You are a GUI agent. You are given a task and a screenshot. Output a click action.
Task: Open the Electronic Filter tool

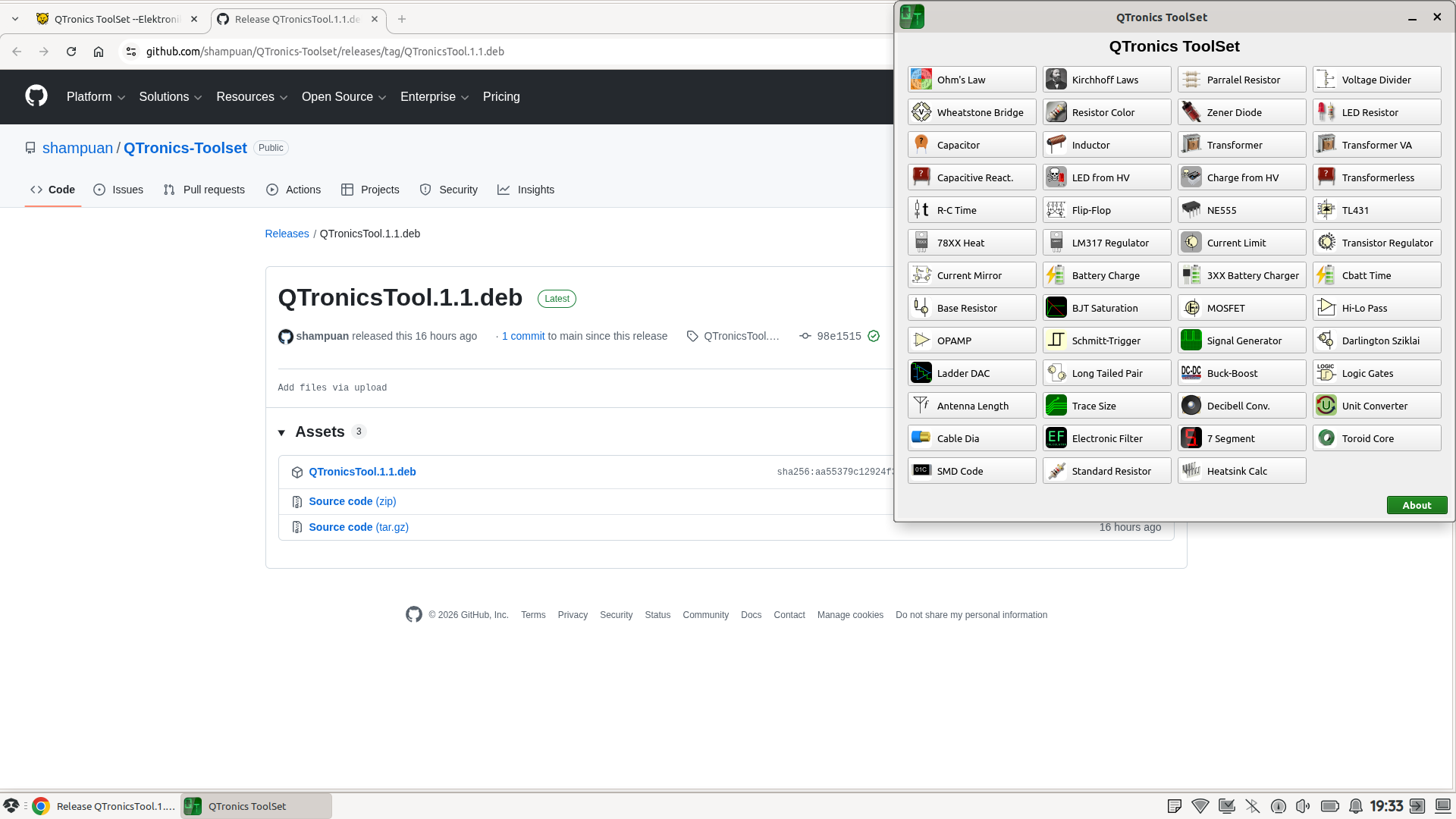[1106, 438]
